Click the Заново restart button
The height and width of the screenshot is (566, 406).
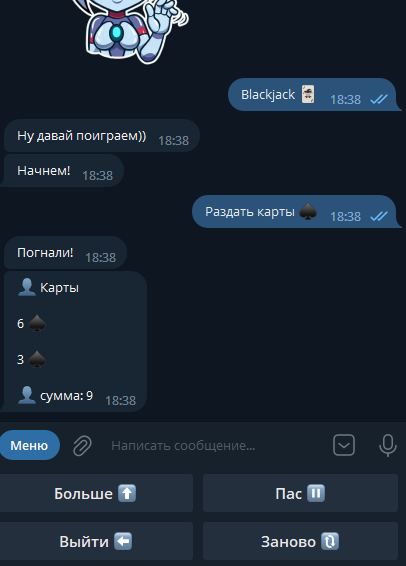300,541
